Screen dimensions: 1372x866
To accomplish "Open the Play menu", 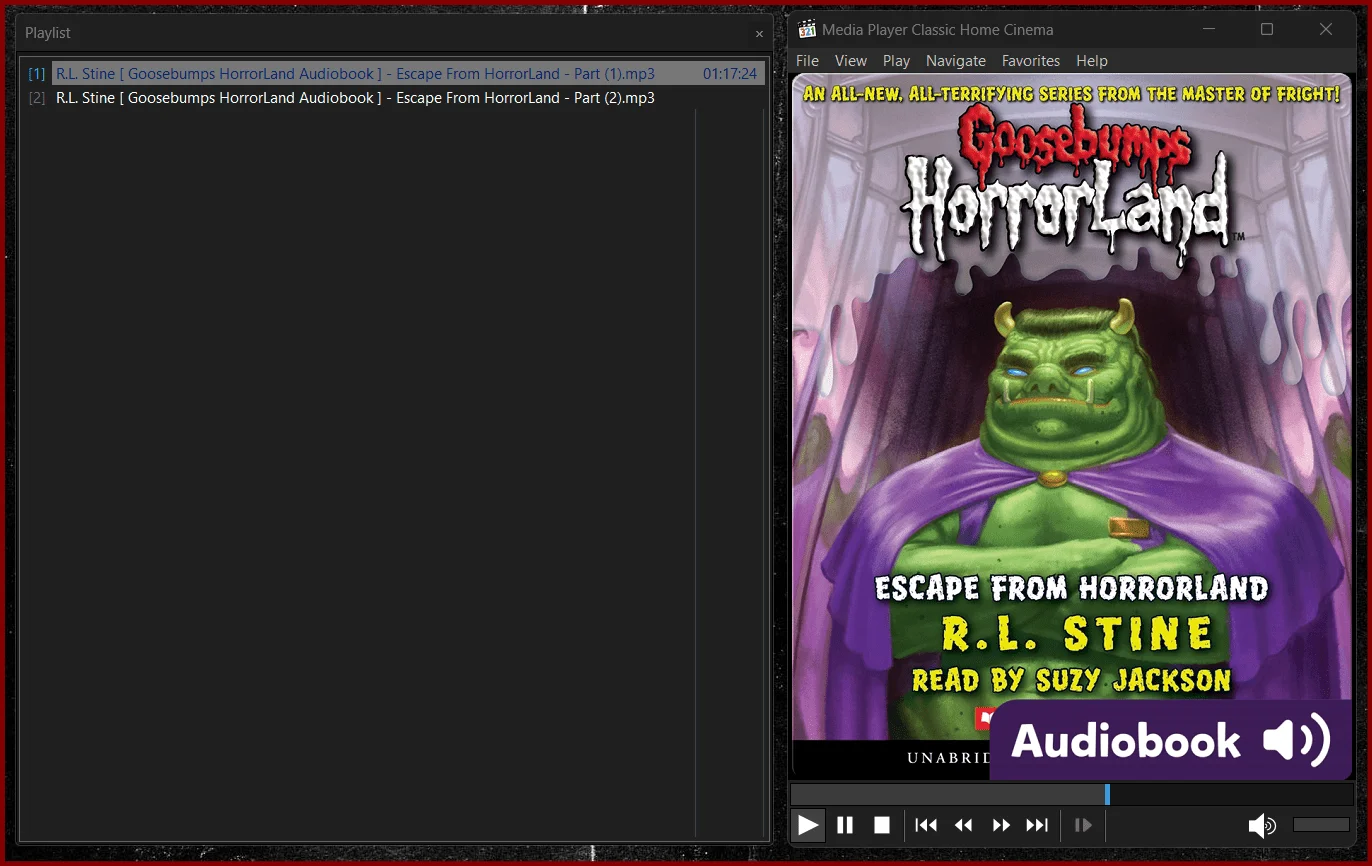I will pos(896,61).
